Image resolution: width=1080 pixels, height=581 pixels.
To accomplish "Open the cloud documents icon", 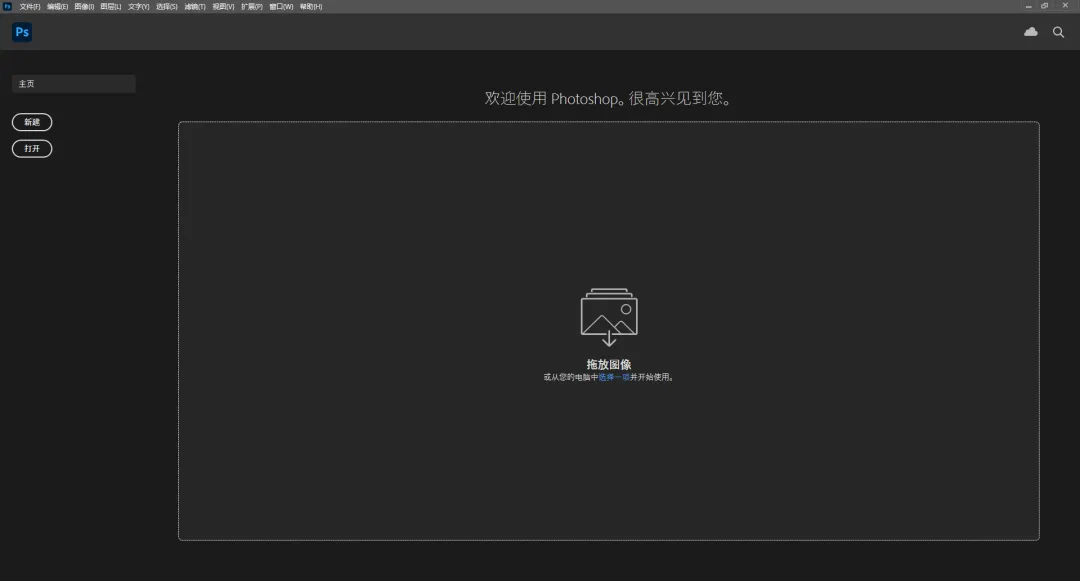I will [1030, 32].
